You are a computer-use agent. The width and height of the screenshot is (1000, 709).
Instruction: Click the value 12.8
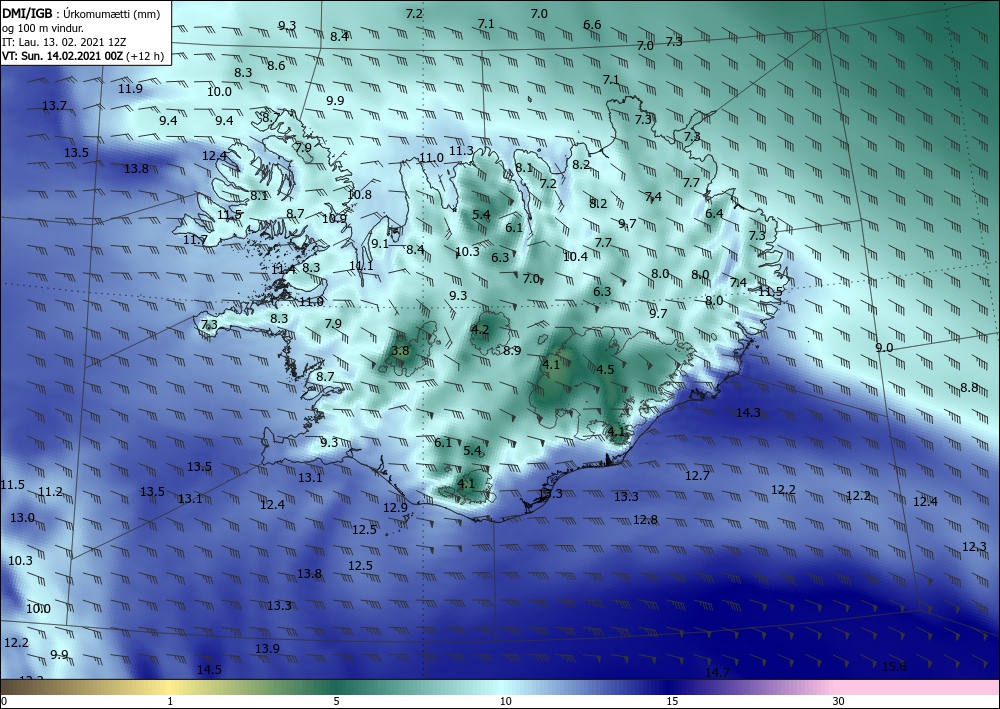[x=645, y=520]
